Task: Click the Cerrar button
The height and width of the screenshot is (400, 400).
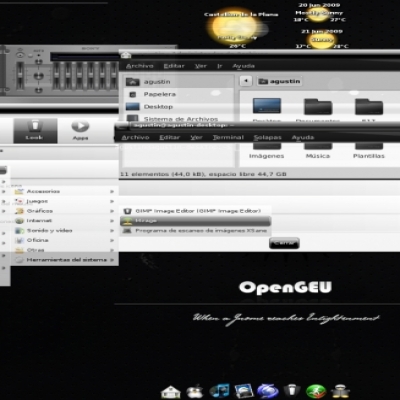Action: tap(284, 243)
